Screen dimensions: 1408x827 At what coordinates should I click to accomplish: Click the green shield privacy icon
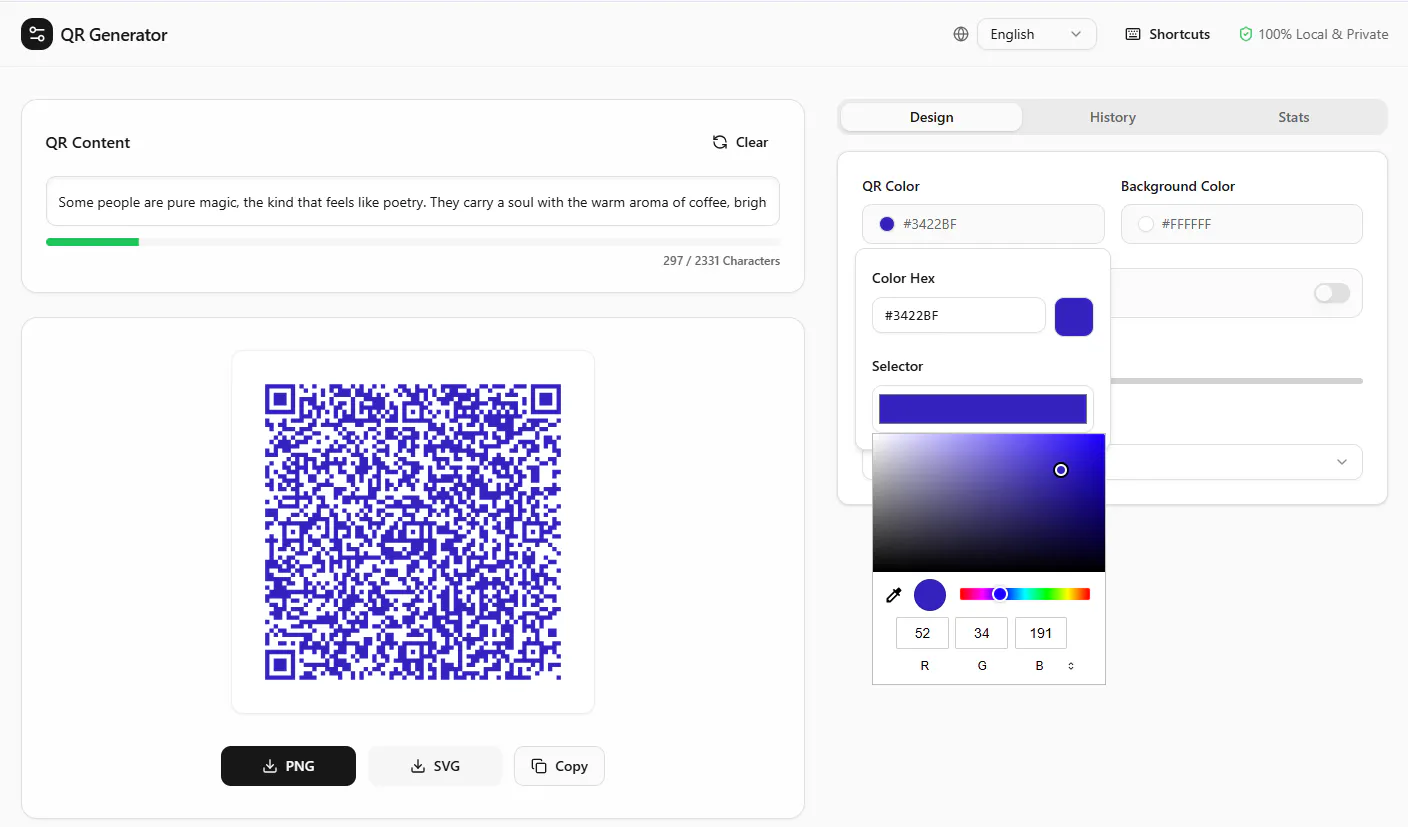(1246, 34)
